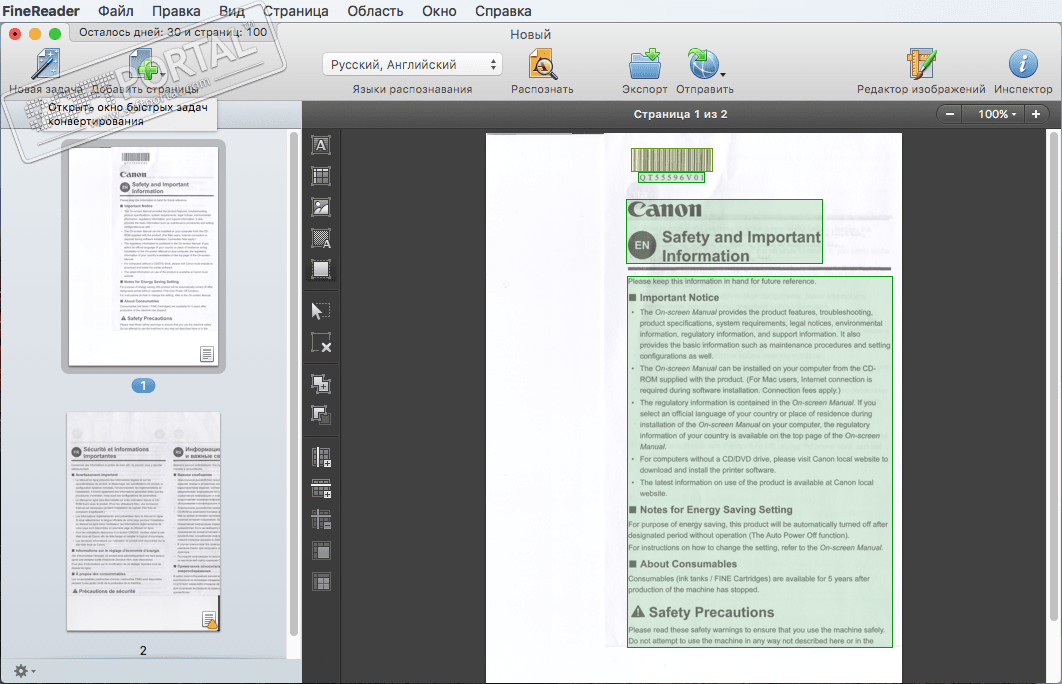Select the area selection arrow tool
The width and height of the screenshot is (1062, 684).
tap(321, 311)
